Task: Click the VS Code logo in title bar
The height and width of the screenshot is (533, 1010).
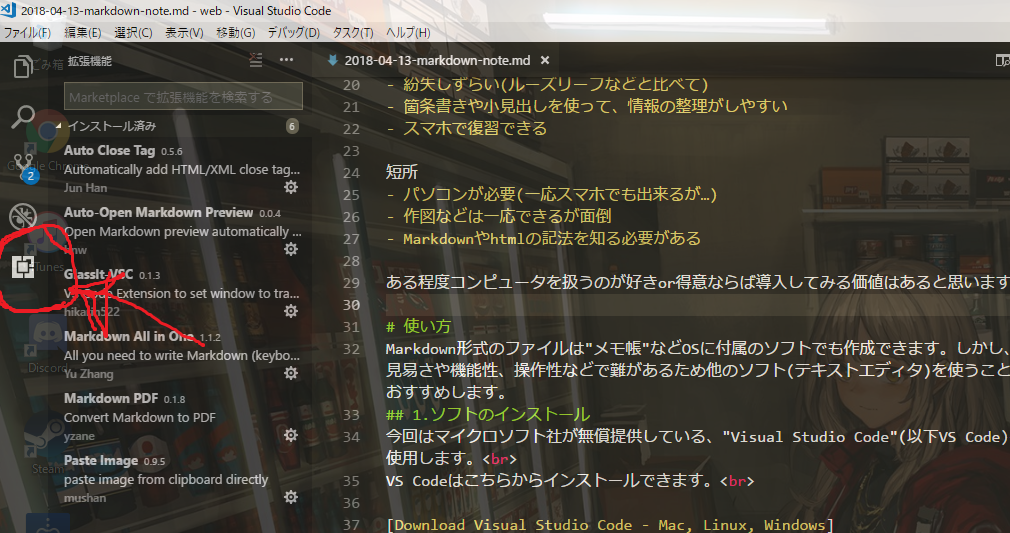Action: [x=8, y=10]
